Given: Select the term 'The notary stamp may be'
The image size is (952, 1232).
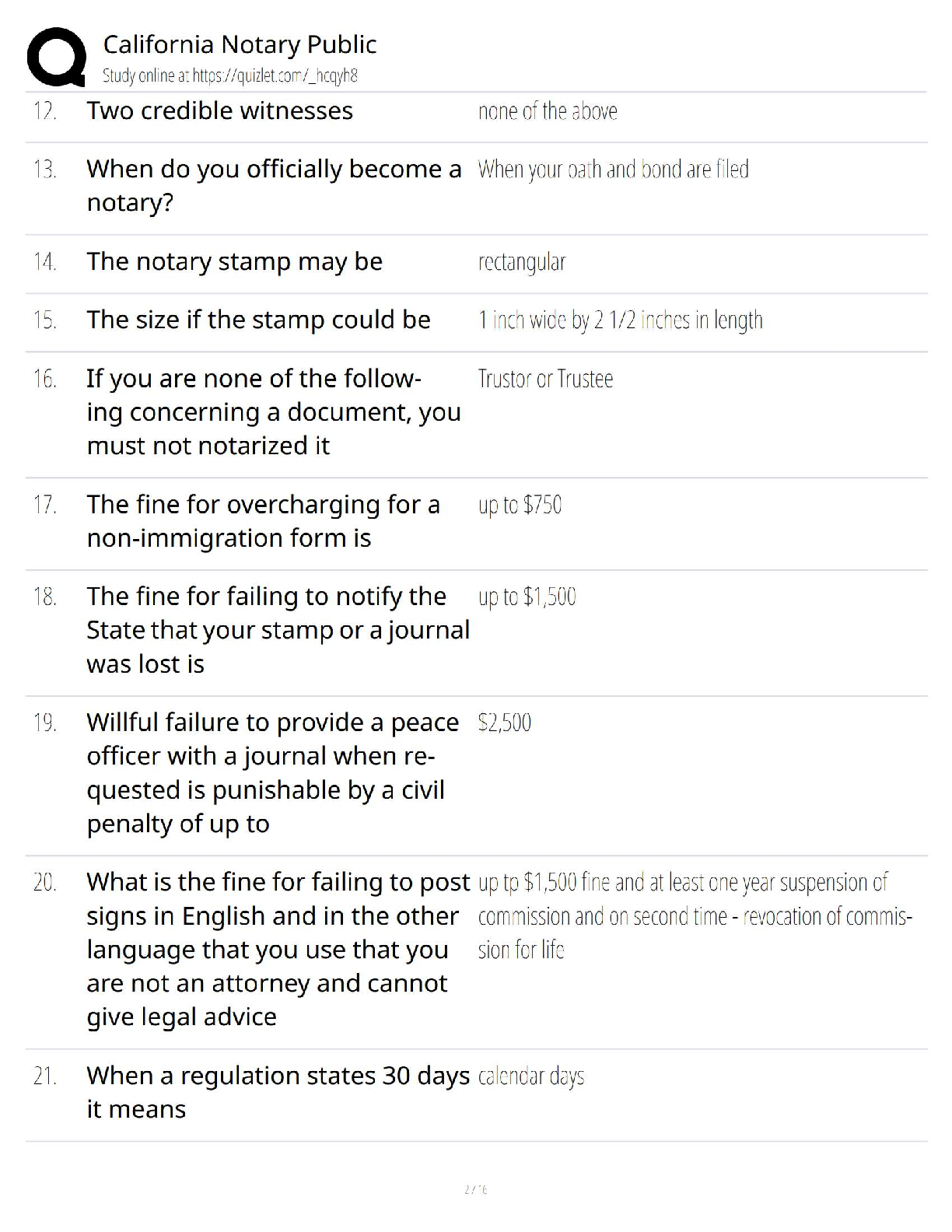Looking at the screenshot, I should point(234,261).
